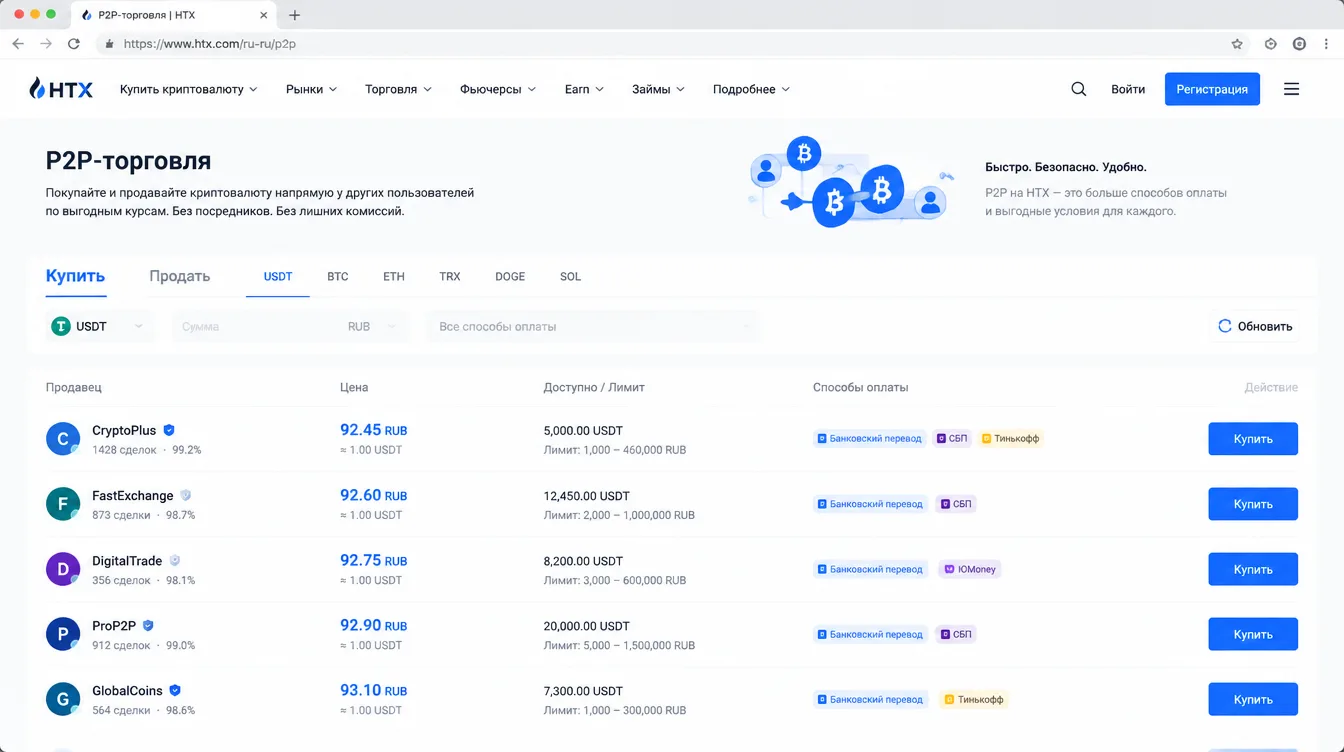Viewport: 1344px width, 752px height.
Task: Click DigitalTrade seller avatar
Action: [63, 569]
